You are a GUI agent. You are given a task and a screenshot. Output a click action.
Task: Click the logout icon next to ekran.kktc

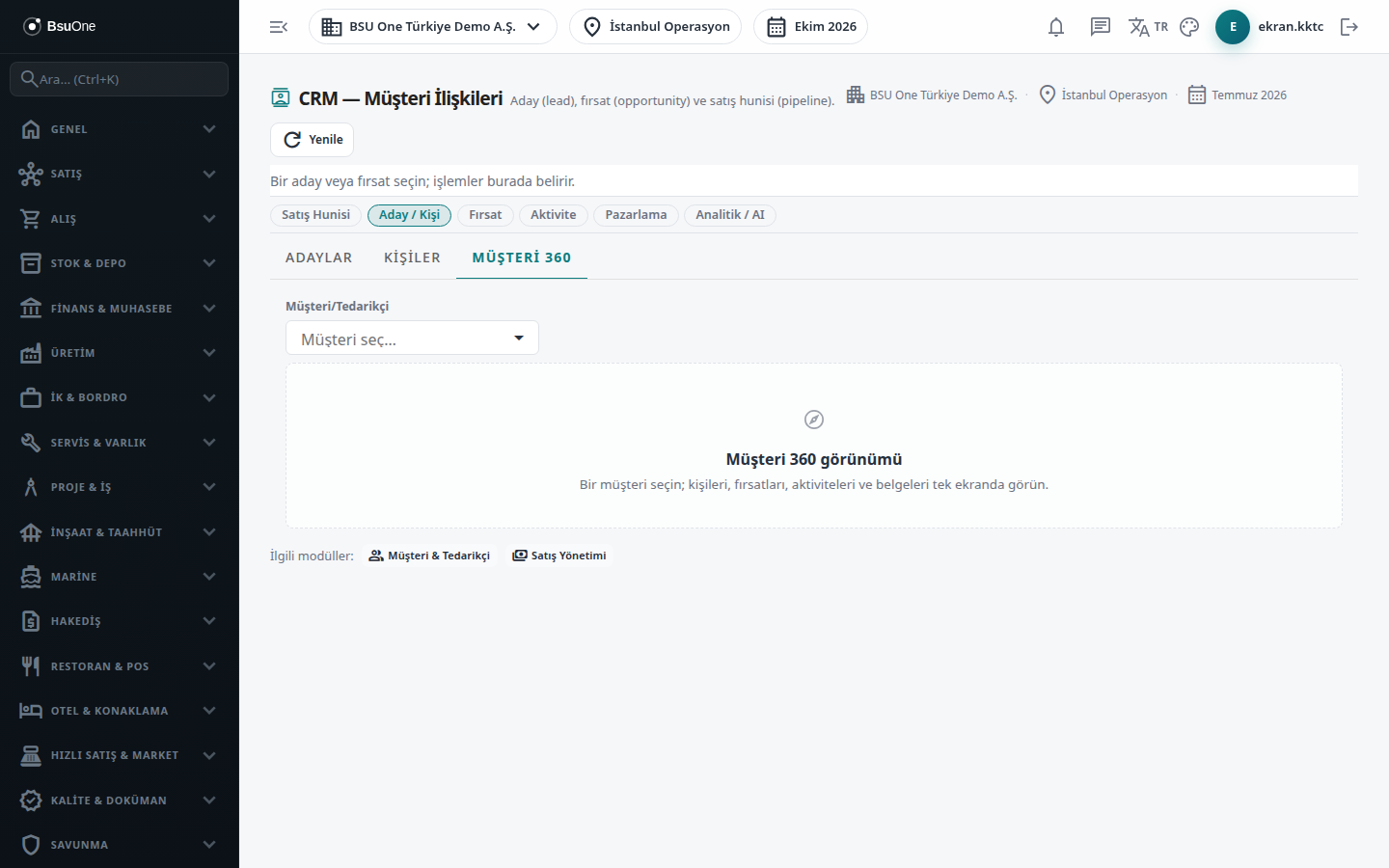click(1349, 27)
